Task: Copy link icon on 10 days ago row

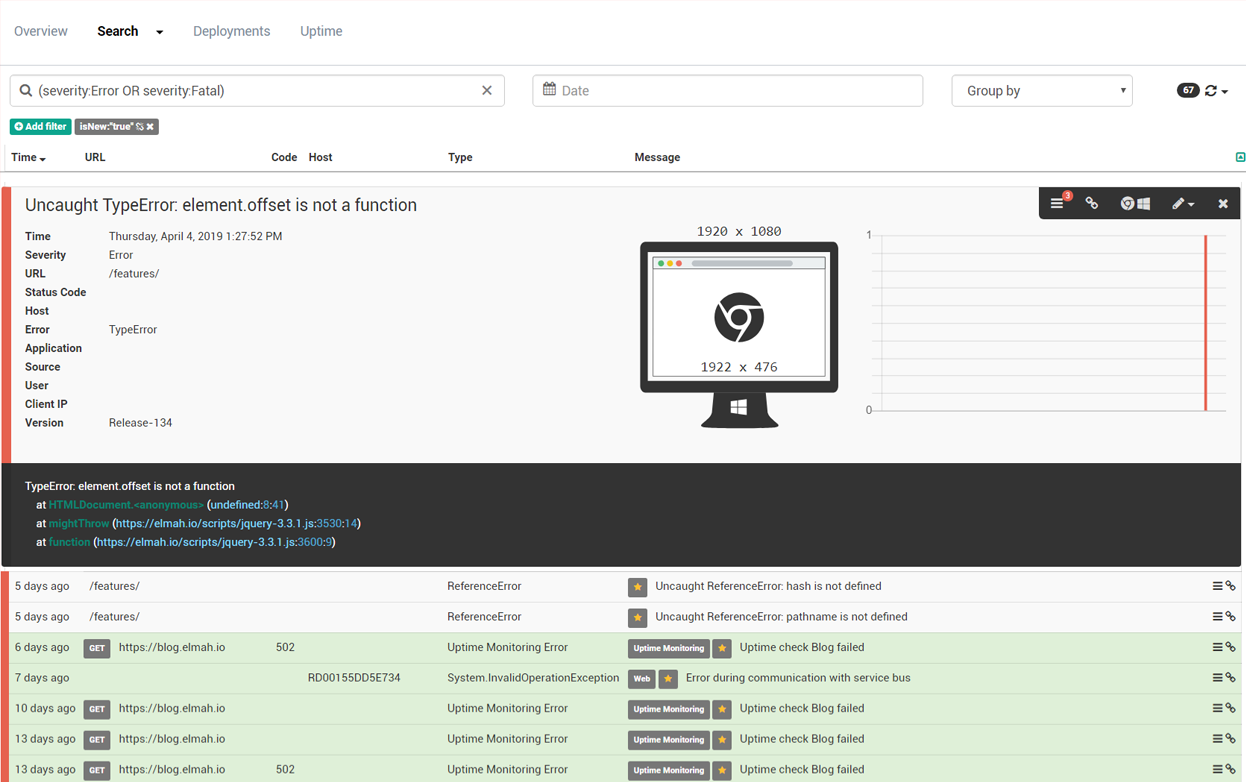Action: [1231, 708]
